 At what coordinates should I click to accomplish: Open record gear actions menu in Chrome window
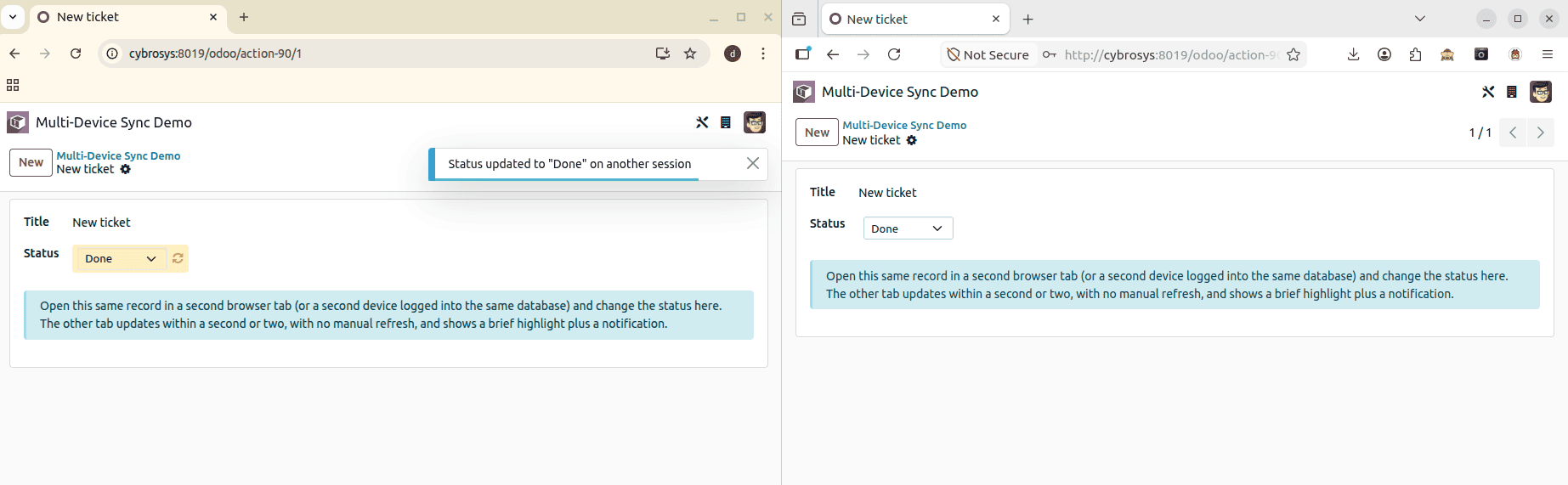click(125, 169)
